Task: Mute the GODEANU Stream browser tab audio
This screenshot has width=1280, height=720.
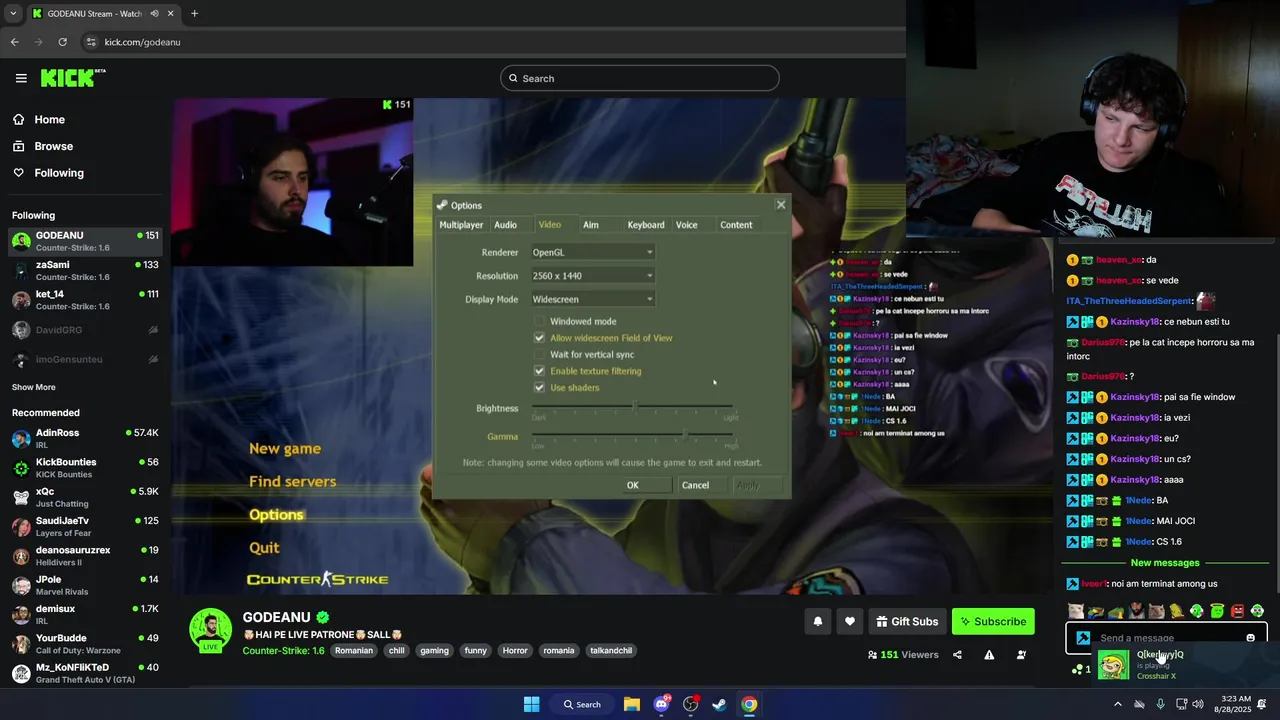Action: pos(155,14)
